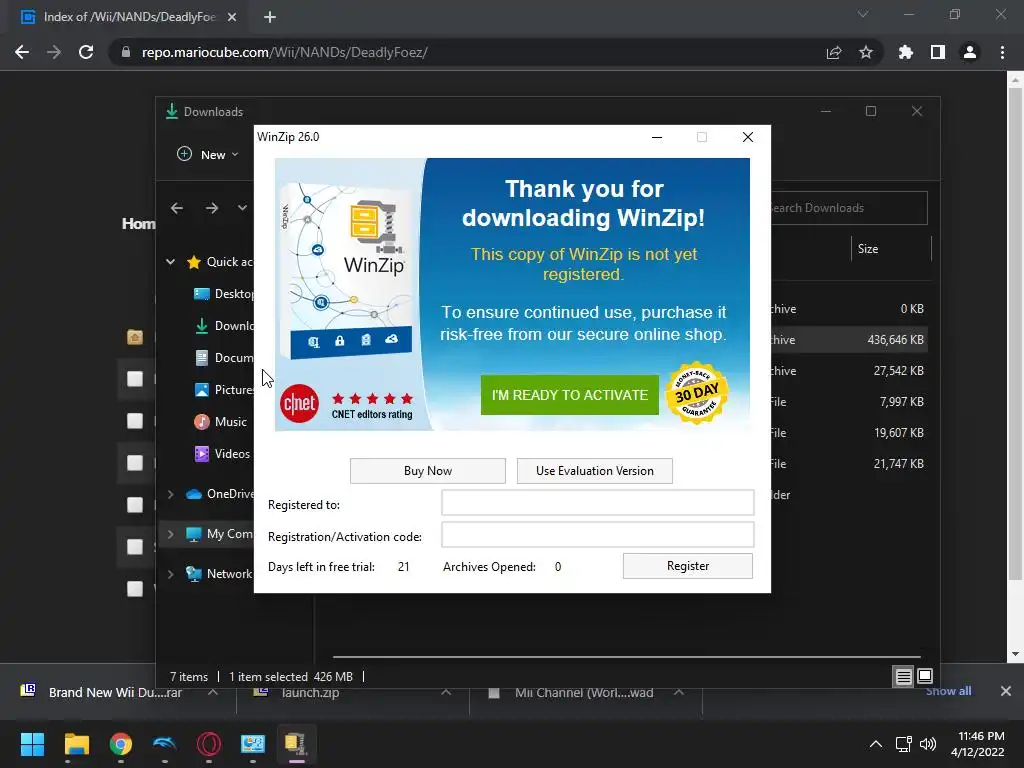Go back in the Chrome browser
This screenshot has height=768, width=1024.
[22, 52]
